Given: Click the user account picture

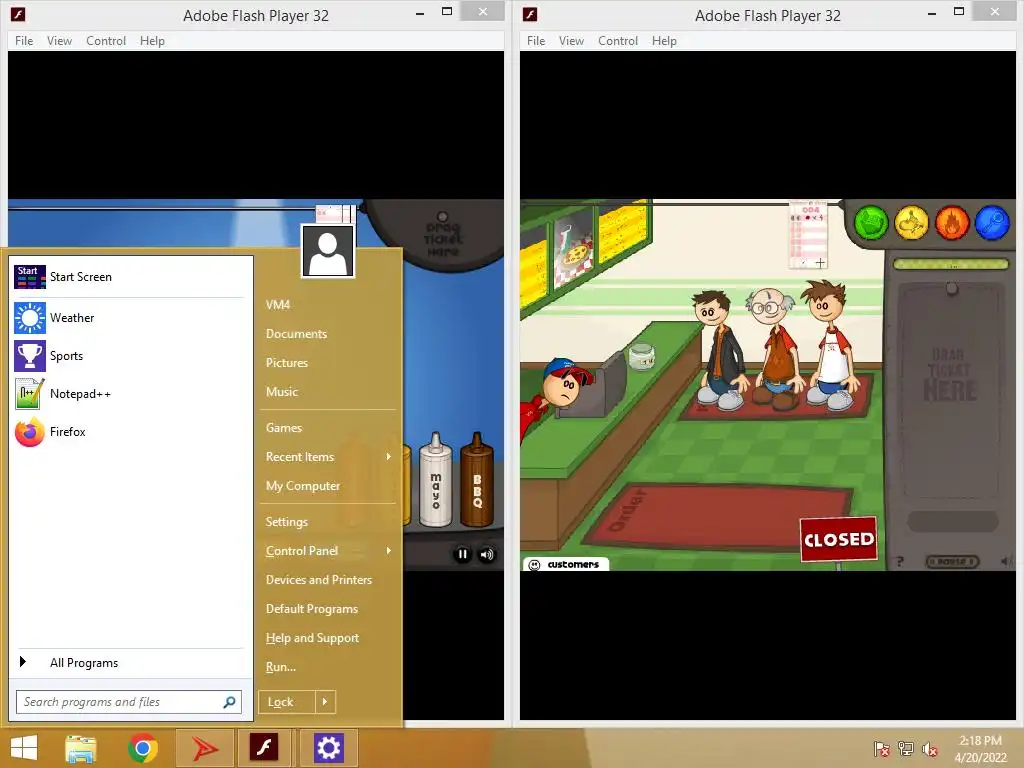Looking at the screenshot, I should [x=328, y=251].
